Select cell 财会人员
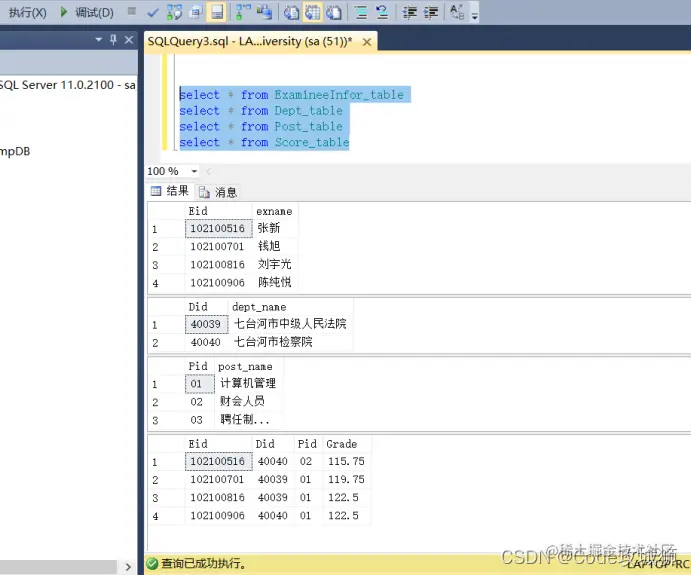The width and height of the screenshot is (692, 576). click(x=249, y=402)
